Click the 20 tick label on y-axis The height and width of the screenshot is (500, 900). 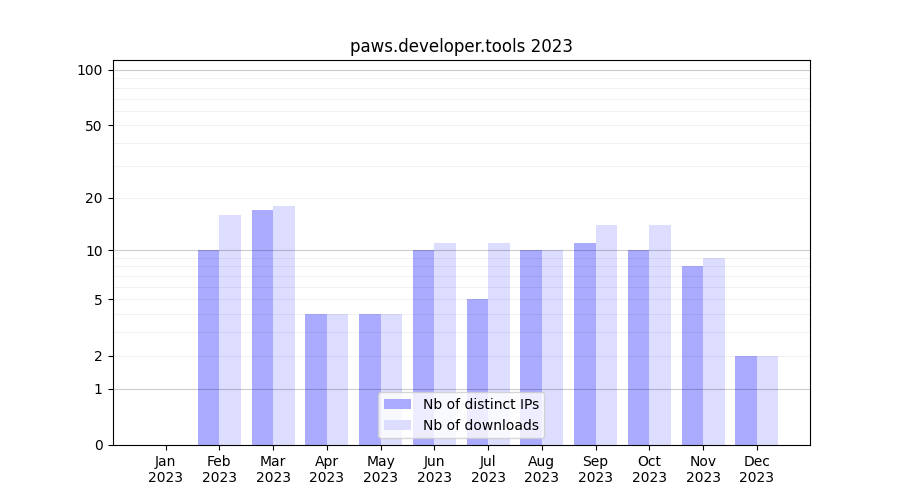(x=93, y=198)
